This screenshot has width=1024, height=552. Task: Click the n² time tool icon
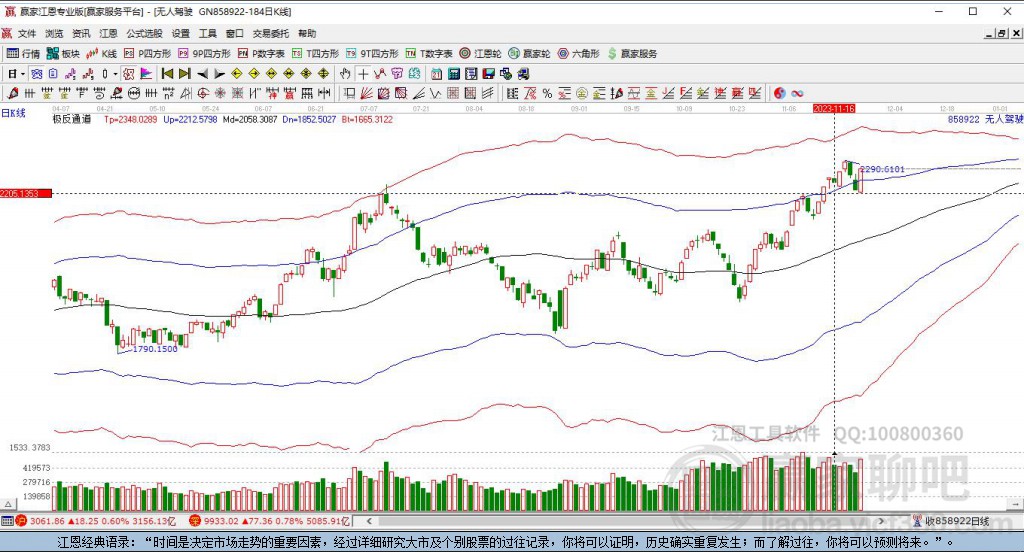[168, 93]
